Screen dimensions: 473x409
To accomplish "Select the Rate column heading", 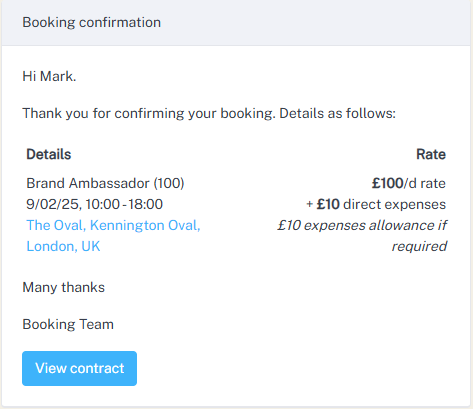I will (x=431, y=154).
